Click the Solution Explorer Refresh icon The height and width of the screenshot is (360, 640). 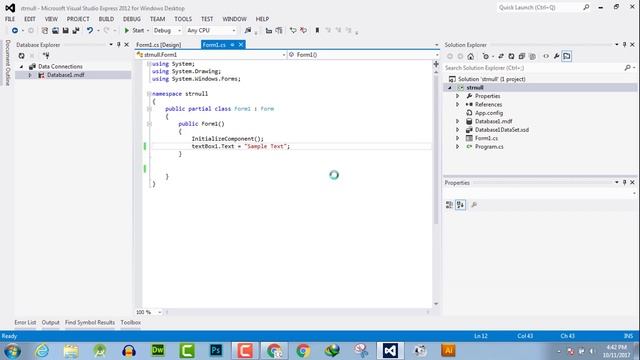coord(511,56)
